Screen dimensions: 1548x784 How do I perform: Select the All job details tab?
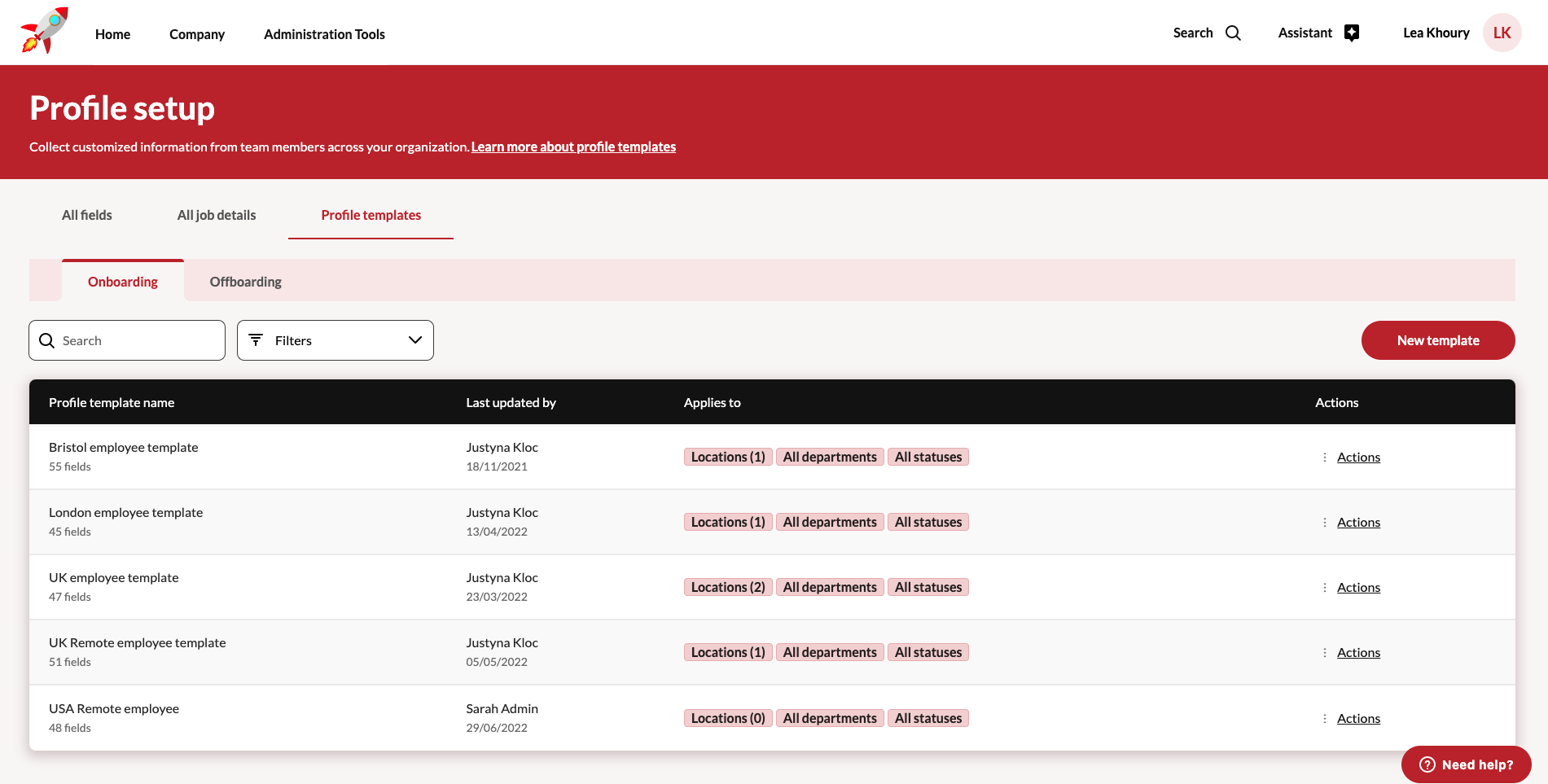click(x=217, y=215)
